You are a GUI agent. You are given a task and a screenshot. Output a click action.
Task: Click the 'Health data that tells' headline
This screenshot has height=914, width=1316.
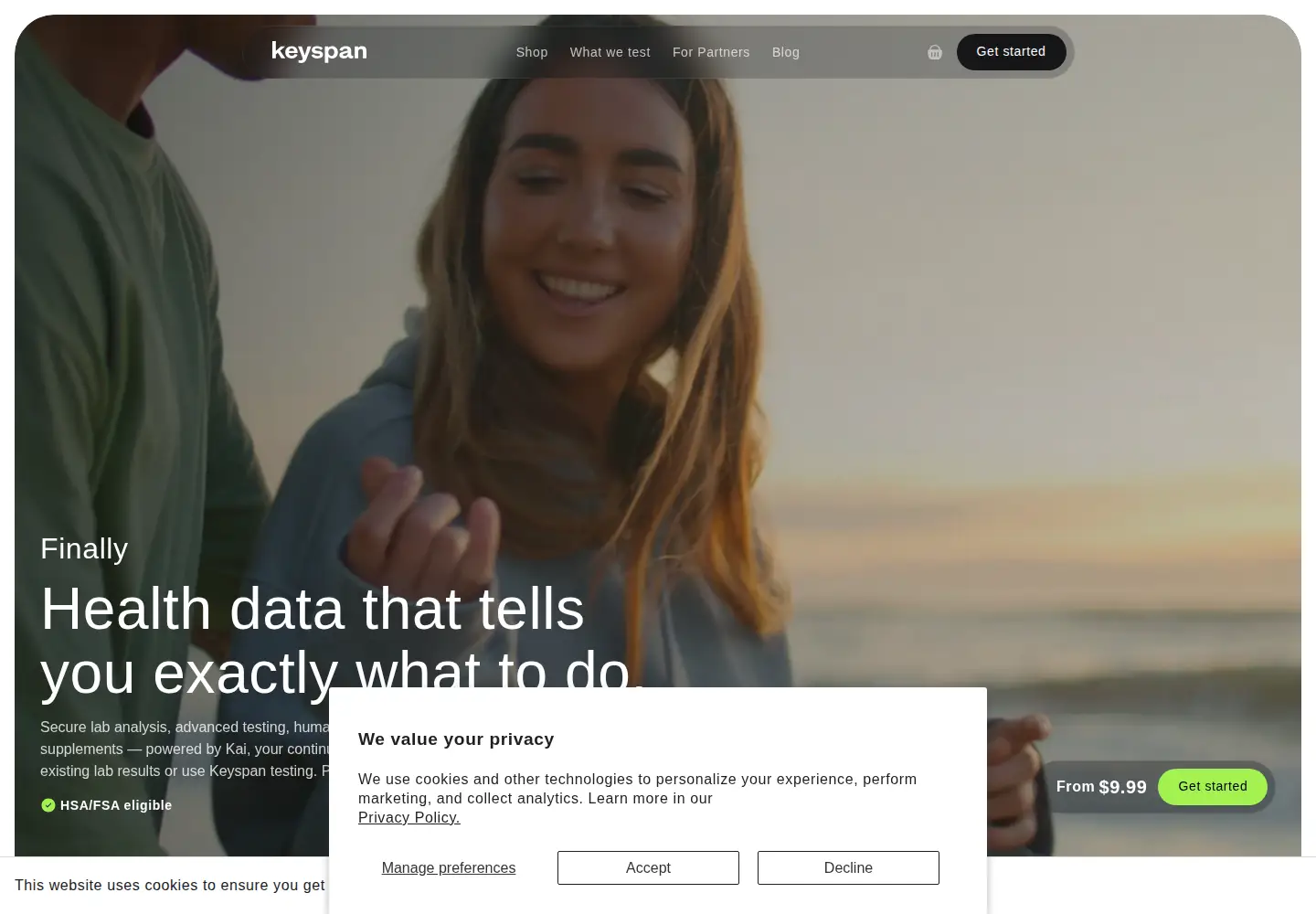point(313,609)
